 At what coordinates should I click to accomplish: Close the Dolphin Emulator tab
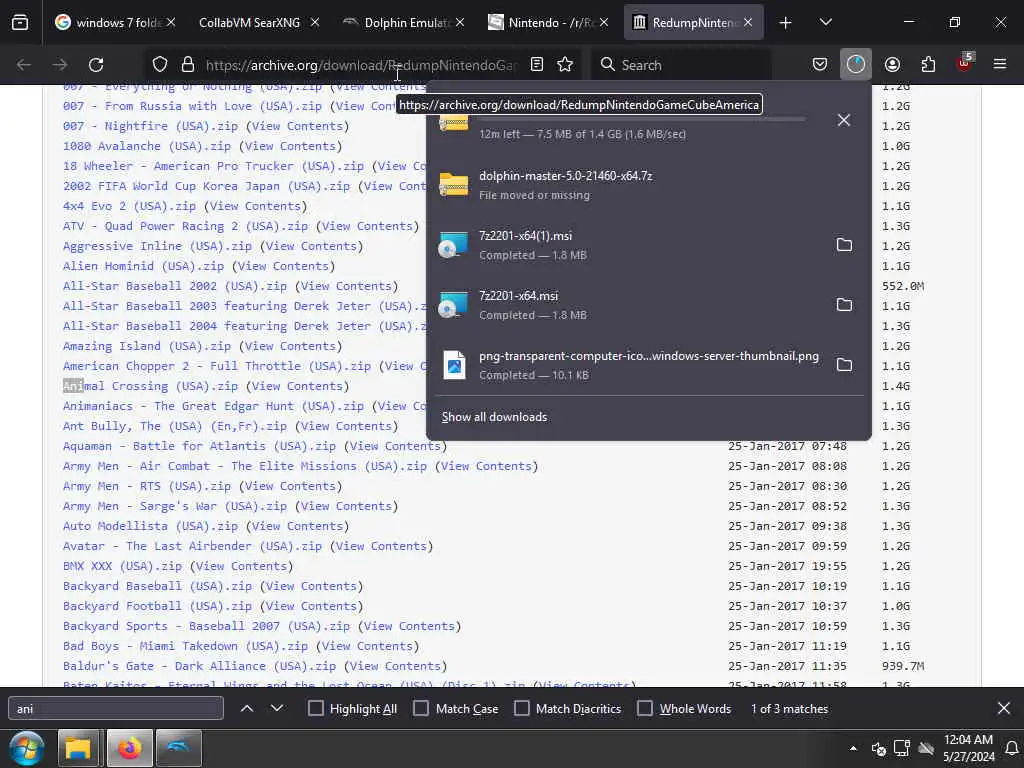460,22
